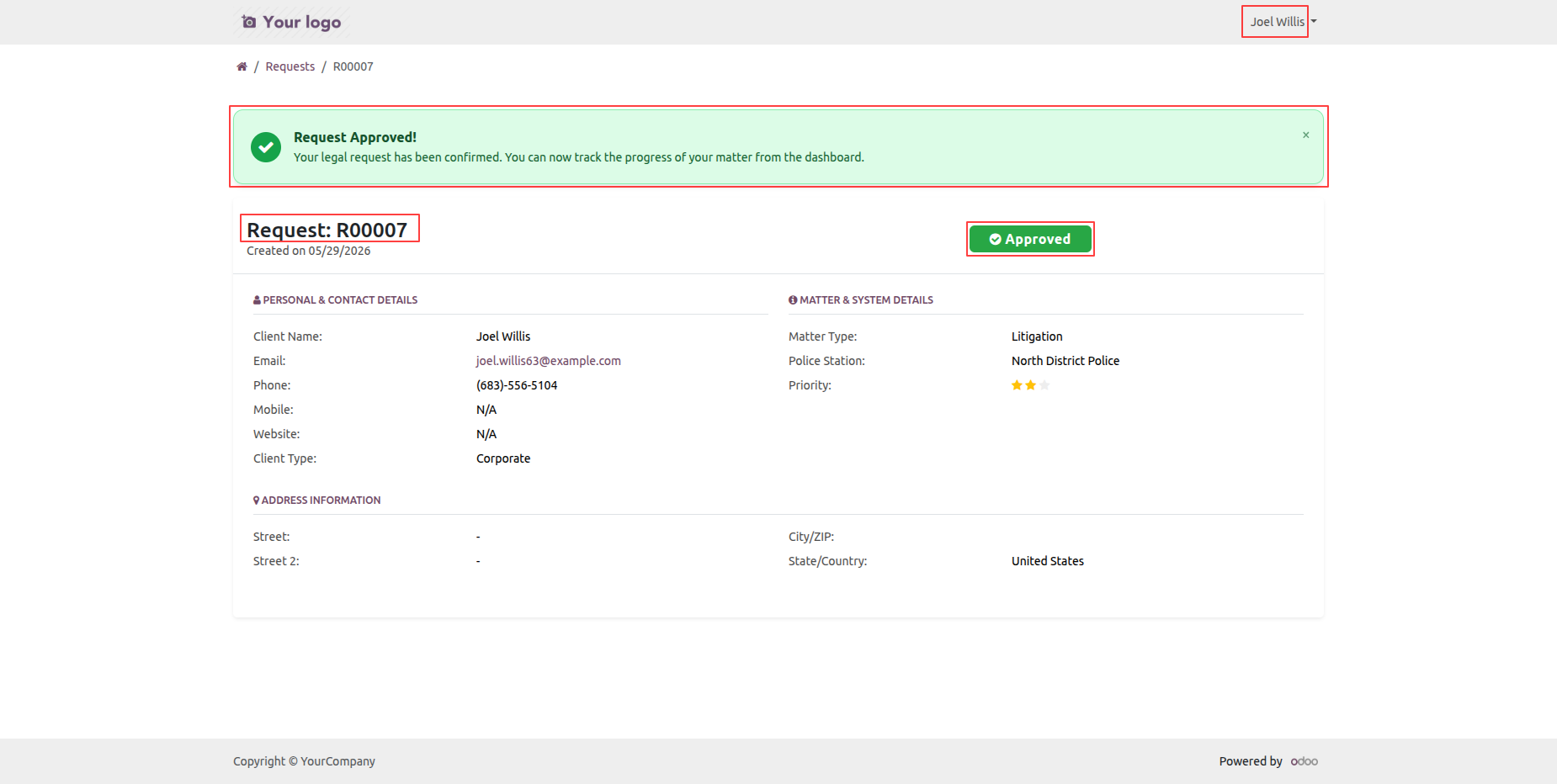Screen dimensions: 1557x784
Task: Select the Corporate client type value
Action: [503, 458]
